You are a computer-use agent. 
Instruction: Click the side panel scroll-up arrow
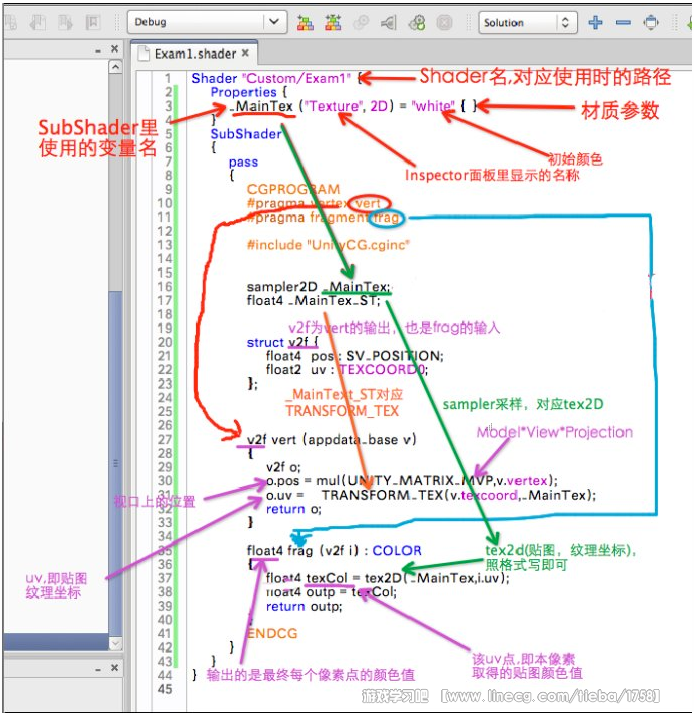pos(116,67)
